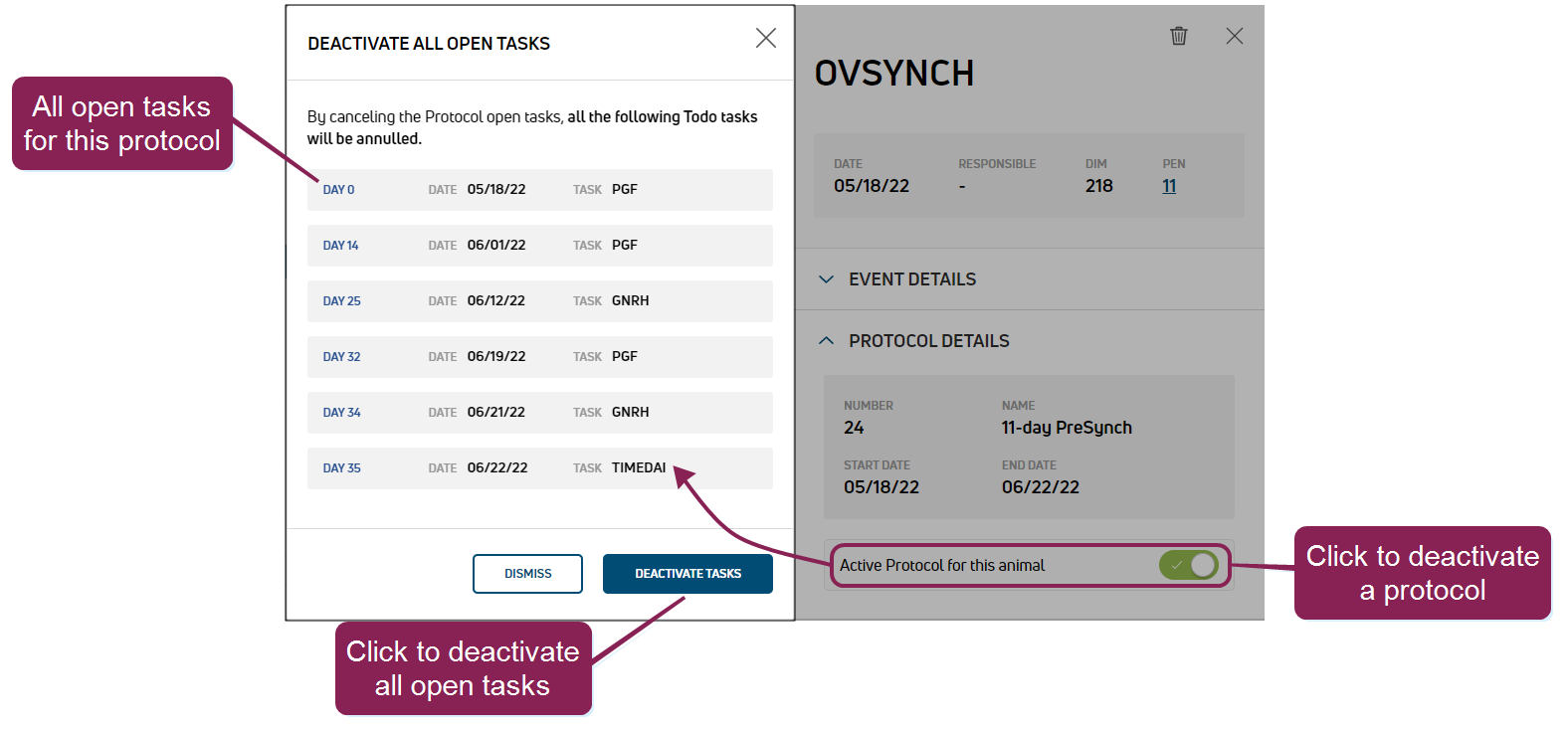Collapse the Protocol Details section
The image size is (1568, 732).
(927, 341)
